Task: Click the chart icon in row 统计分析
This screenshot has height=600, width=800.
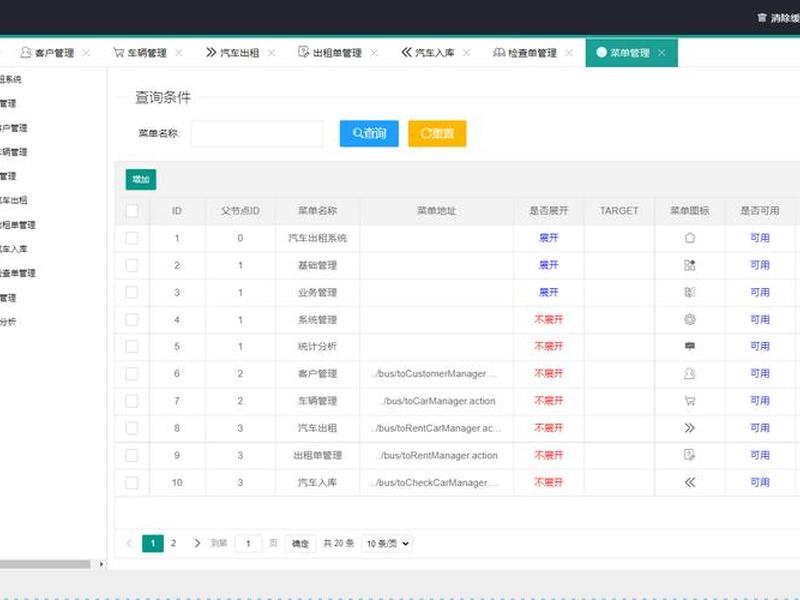Action: (689, 346)
